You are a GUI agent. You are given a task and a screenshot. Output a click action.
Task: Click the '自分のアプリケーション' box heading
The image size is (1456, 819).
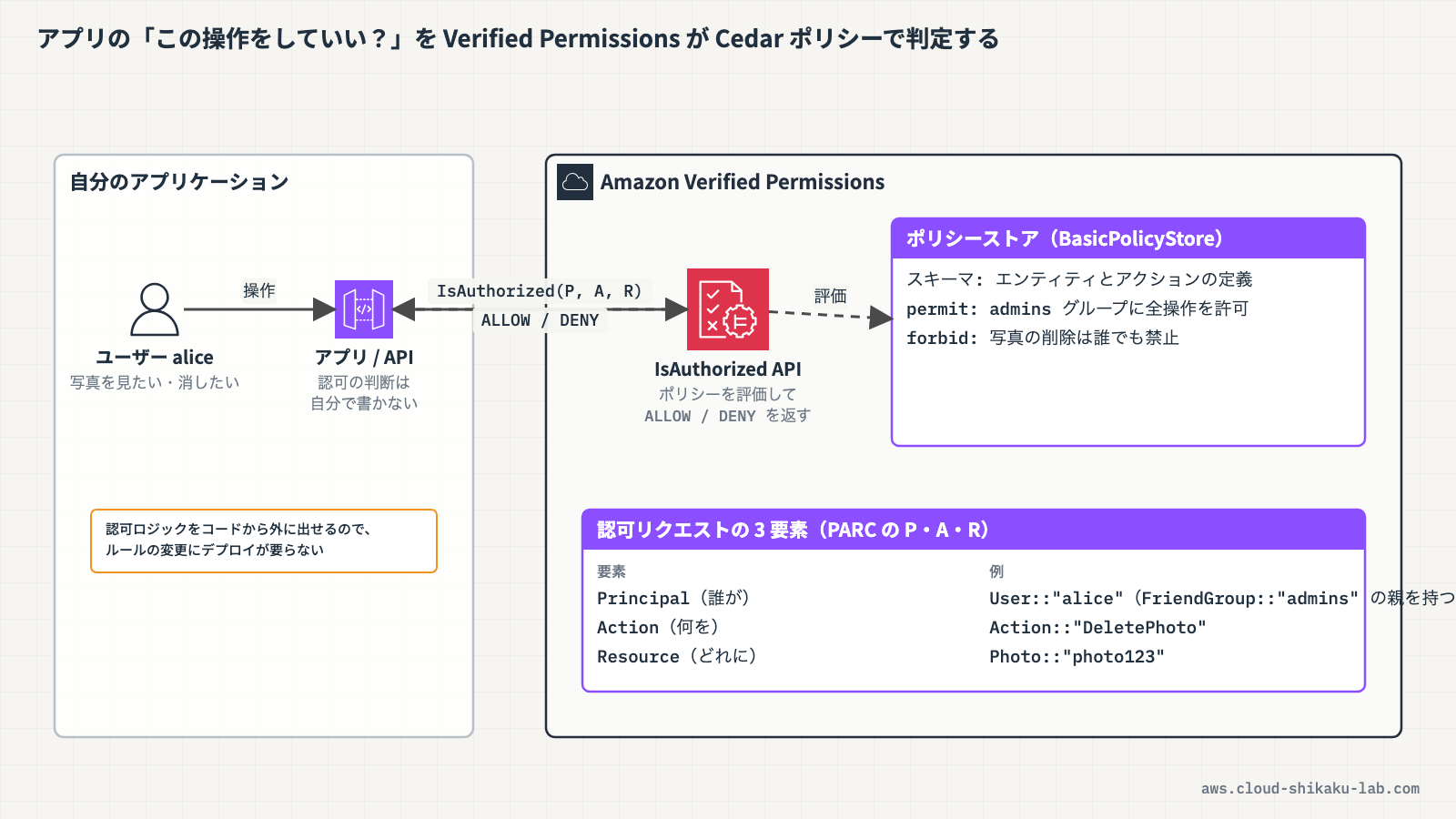(179, 182)
